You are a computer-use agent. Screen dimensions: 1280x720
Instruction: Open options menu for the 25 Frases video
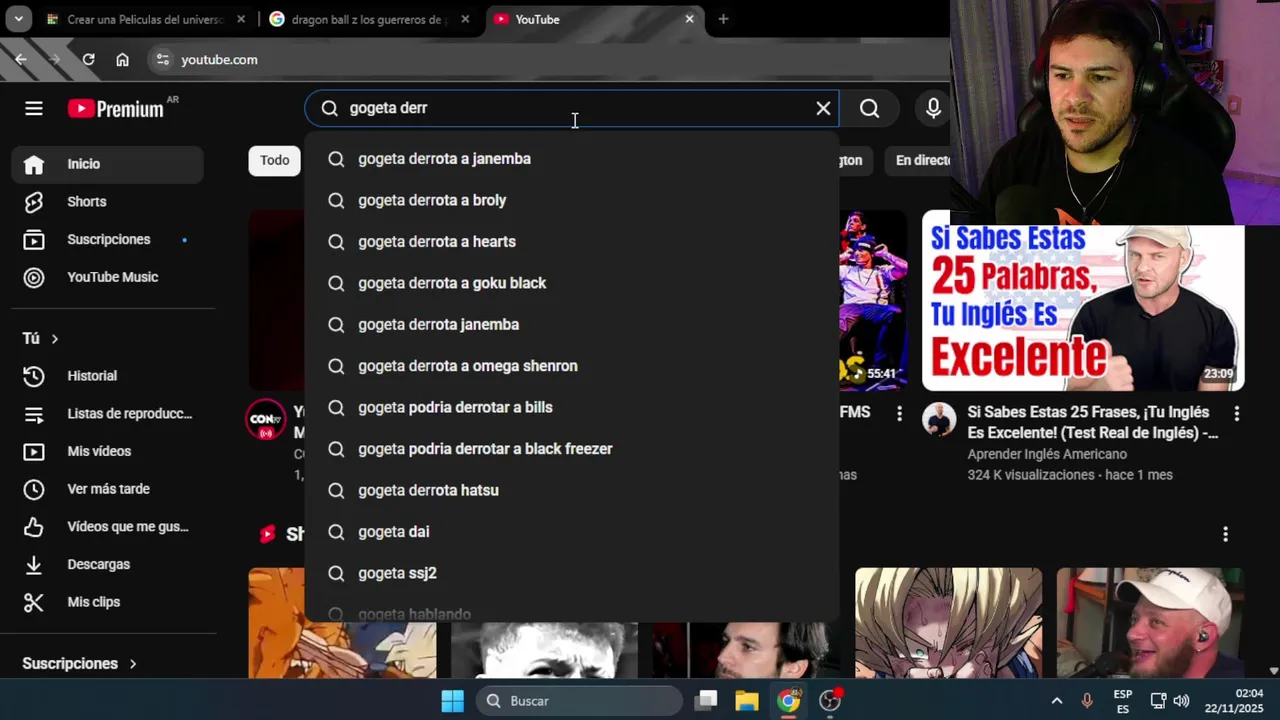click(x=1236, y=413)
